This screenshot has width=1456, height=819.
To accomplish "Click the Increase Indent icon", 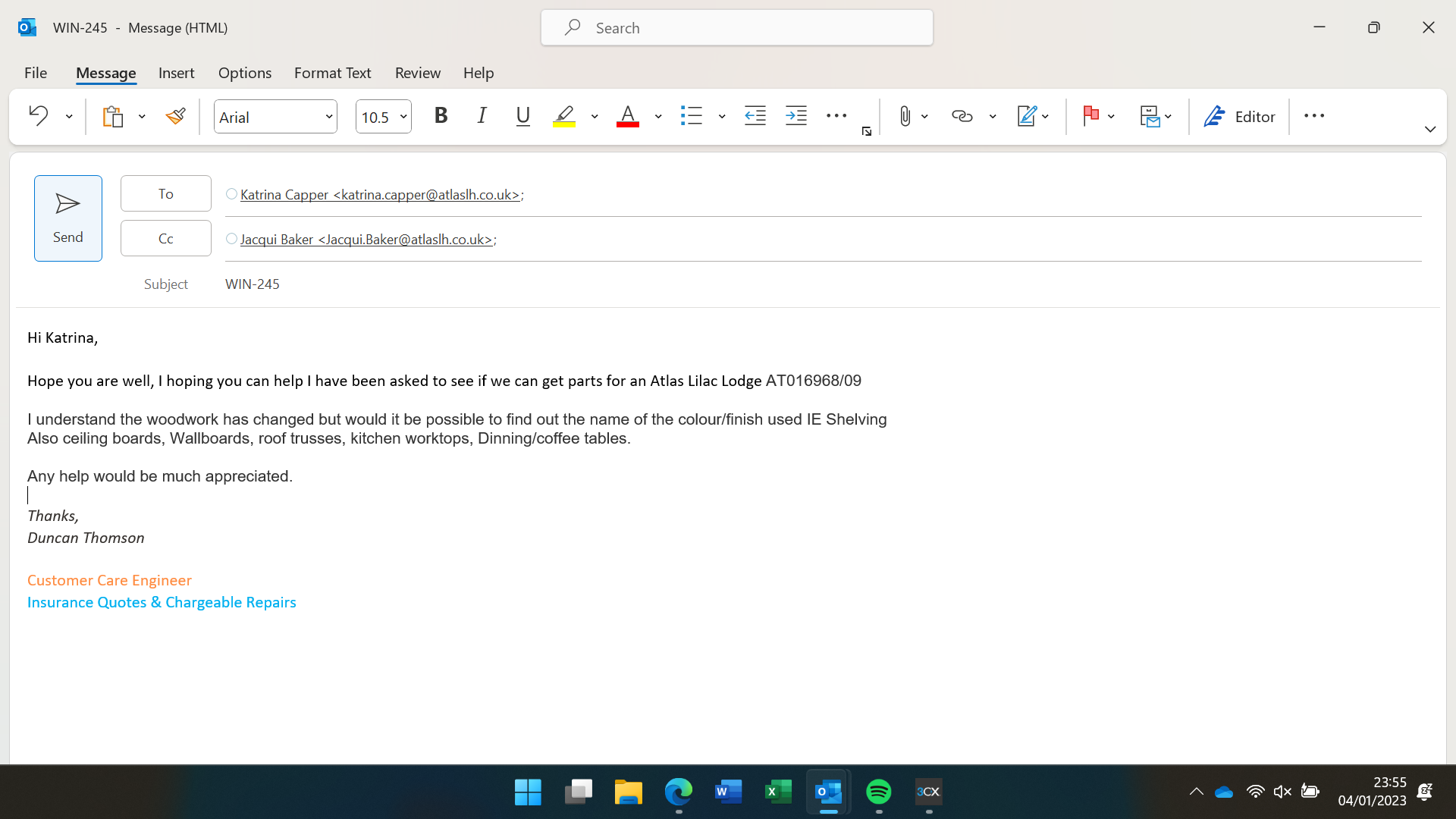I will [795, 116].
